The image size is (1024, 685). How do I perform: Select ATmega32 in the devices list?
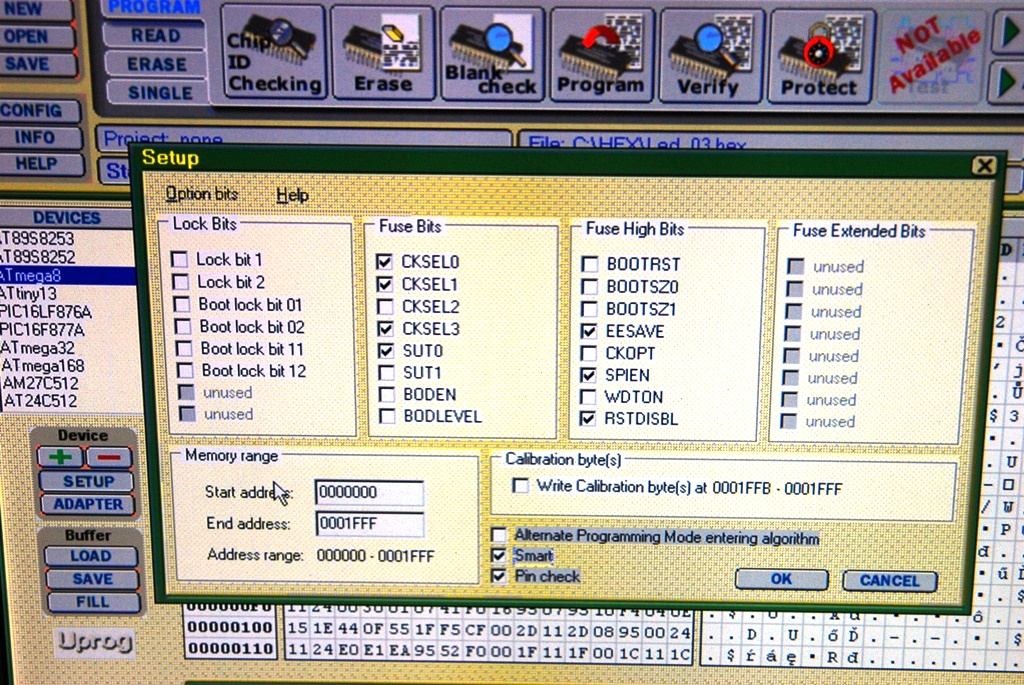pos(38,348)
